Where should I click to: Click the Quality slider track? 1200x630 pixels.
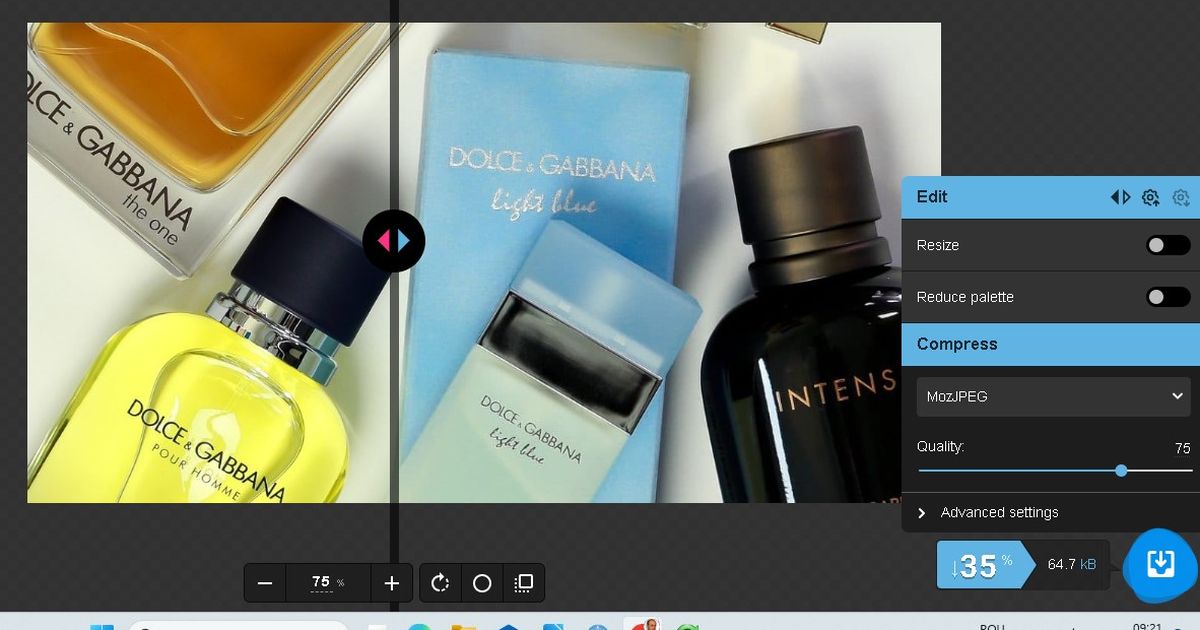[x=1020, y=470]
